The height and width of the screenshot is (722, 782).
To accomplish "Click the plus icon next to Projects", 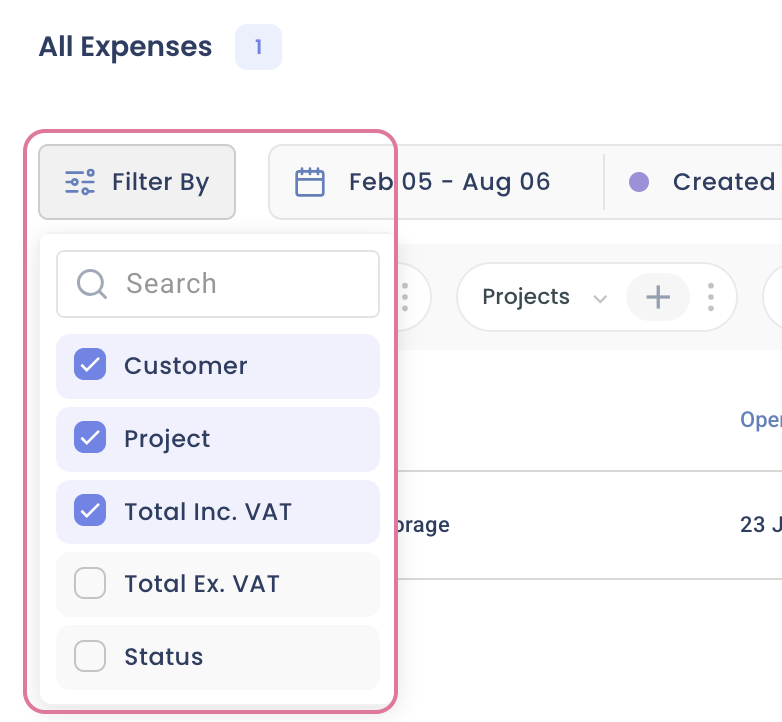I will (x=657, y=297).
